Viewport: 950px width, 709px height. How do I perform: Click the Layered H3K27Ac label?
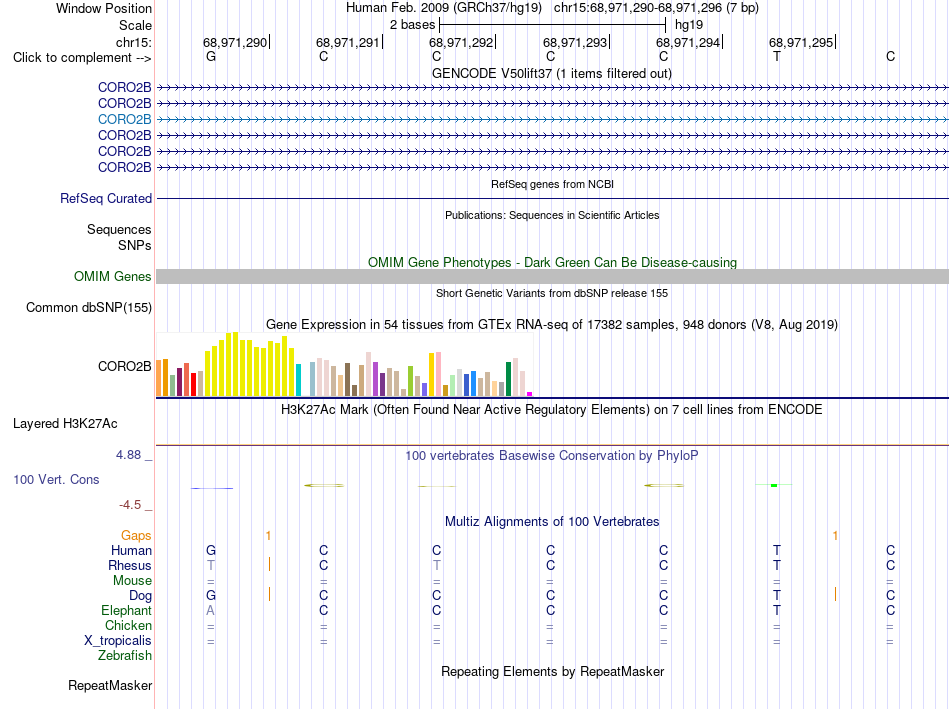[x=65, y=424]
